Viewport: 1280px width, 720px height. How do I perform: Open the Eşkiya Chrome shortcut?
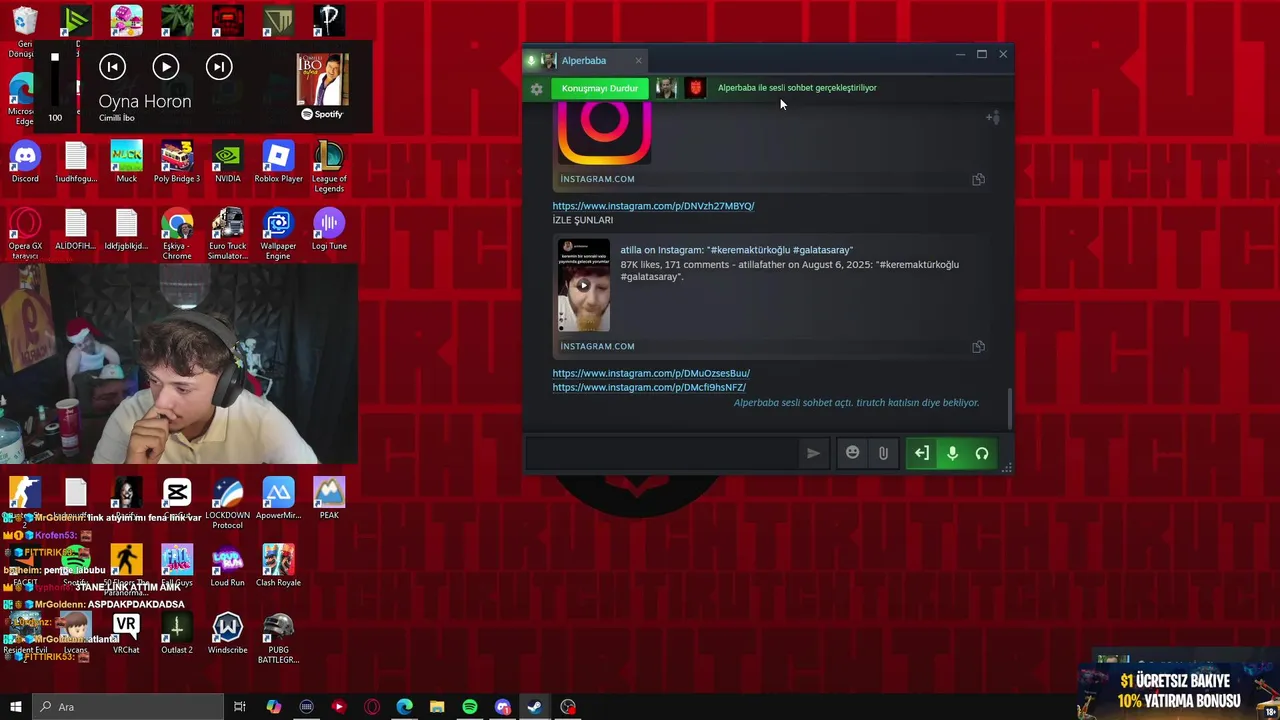[177, 235]
